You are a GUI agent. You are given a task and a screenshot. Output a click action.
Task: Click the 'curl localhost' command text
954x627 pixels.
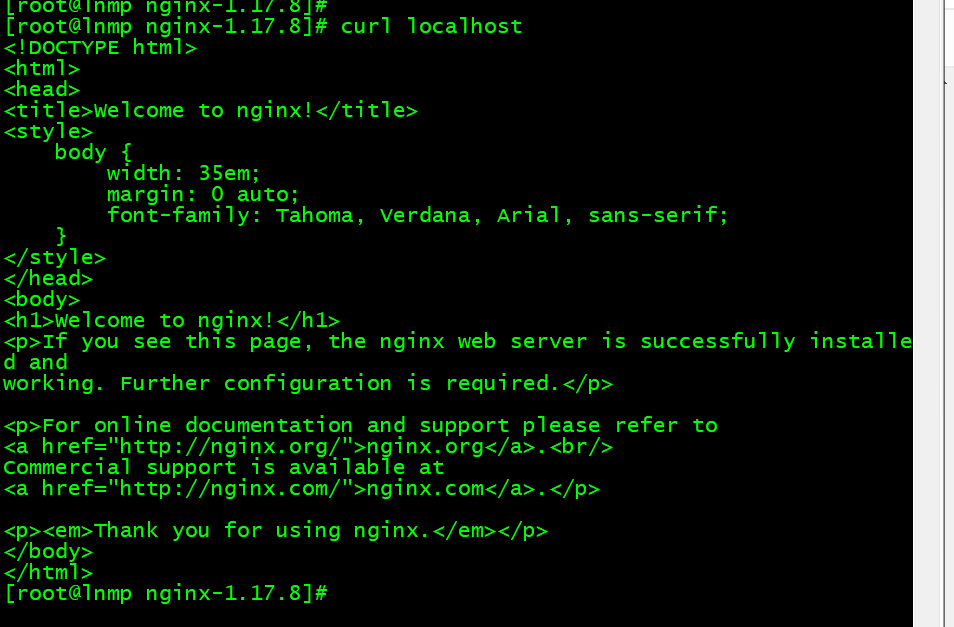point(431,27)
